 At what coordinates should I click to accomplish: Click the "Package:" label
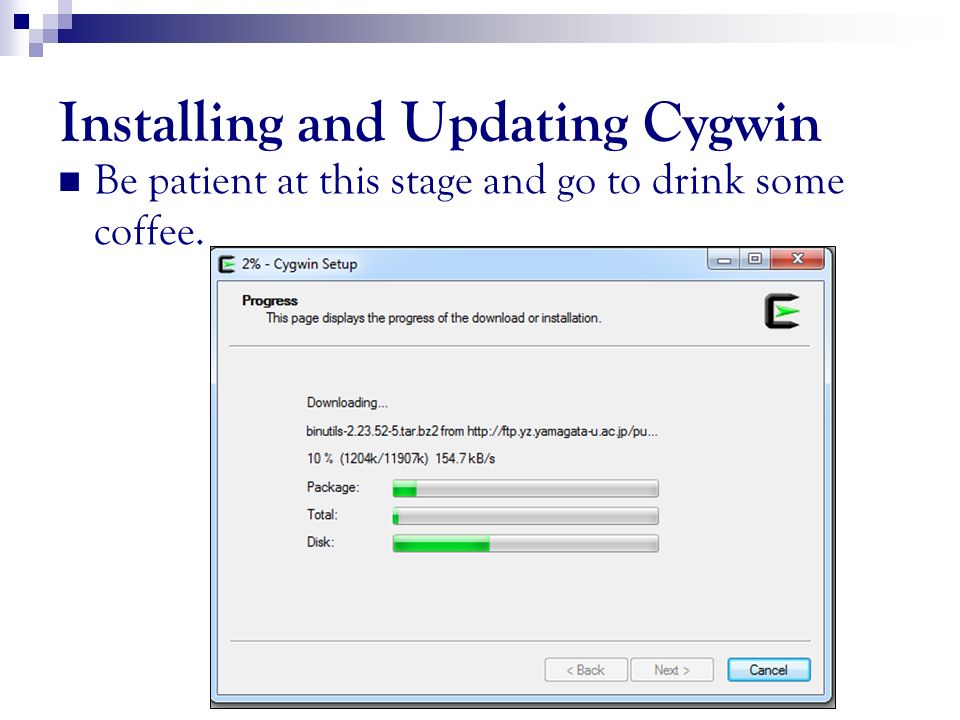coord(333,487)
